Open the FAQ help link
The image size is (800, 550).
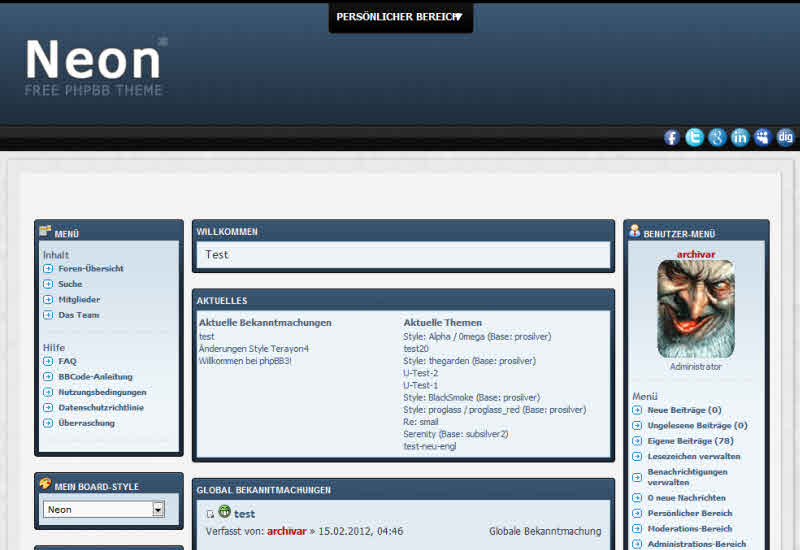(x=67, y=361)
